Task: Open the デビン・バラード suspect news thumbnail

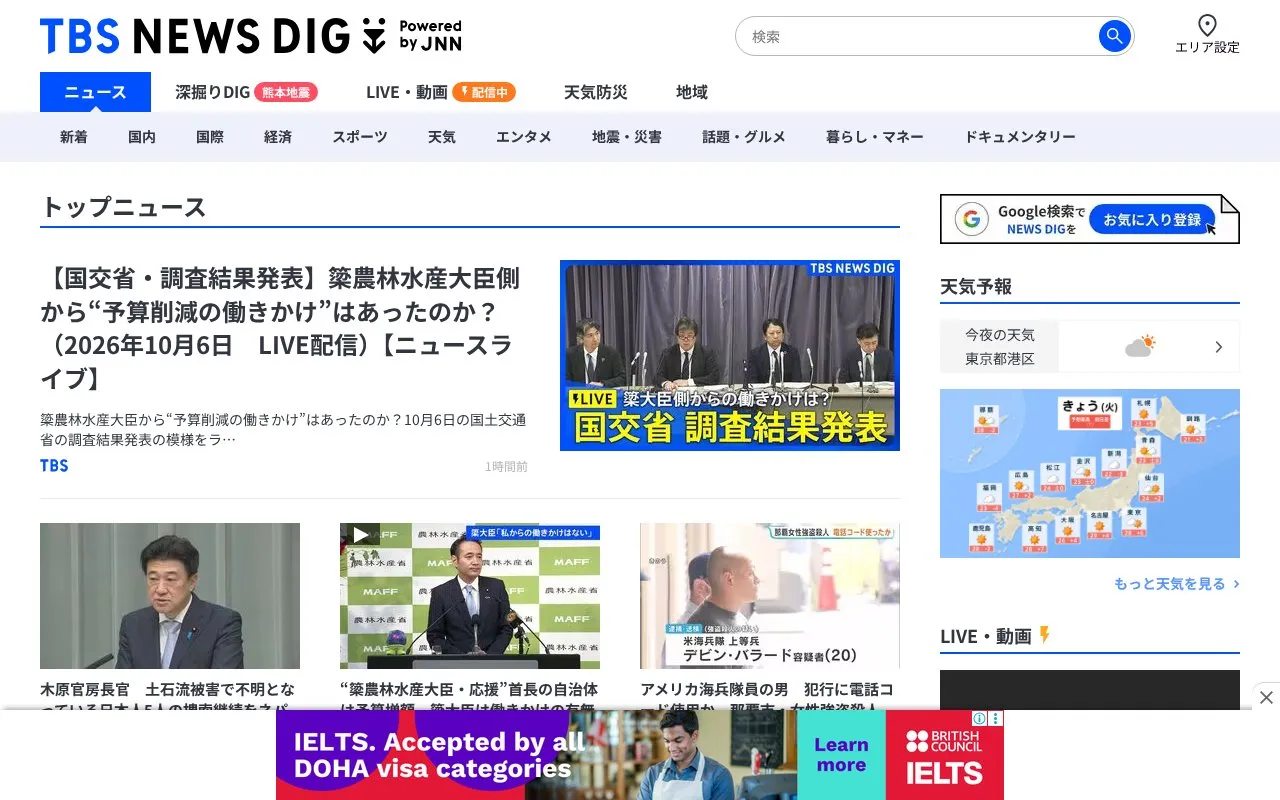Action: [770, 596]
